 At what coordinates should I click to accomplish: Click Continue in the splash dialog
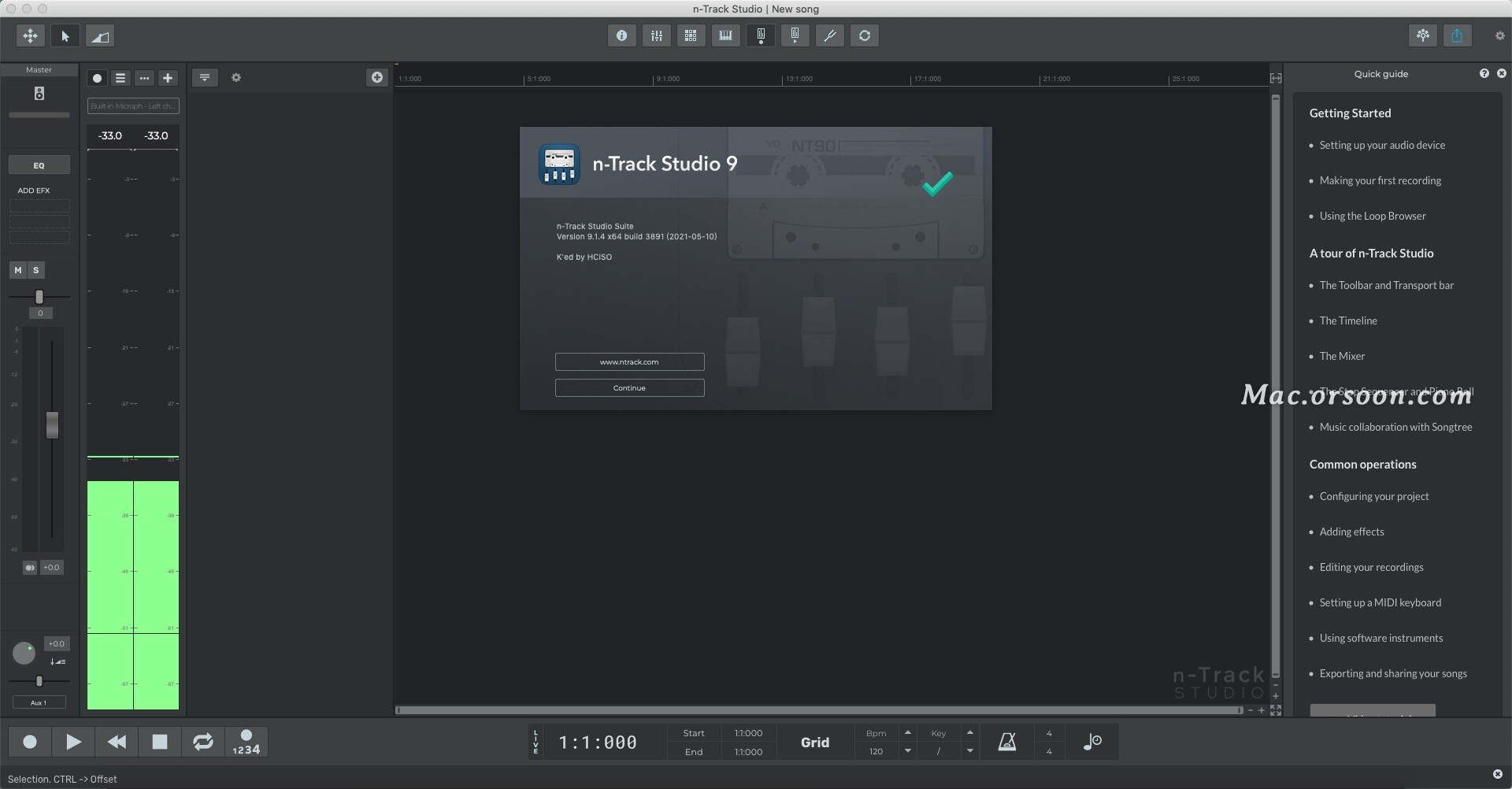click(629, 388)
